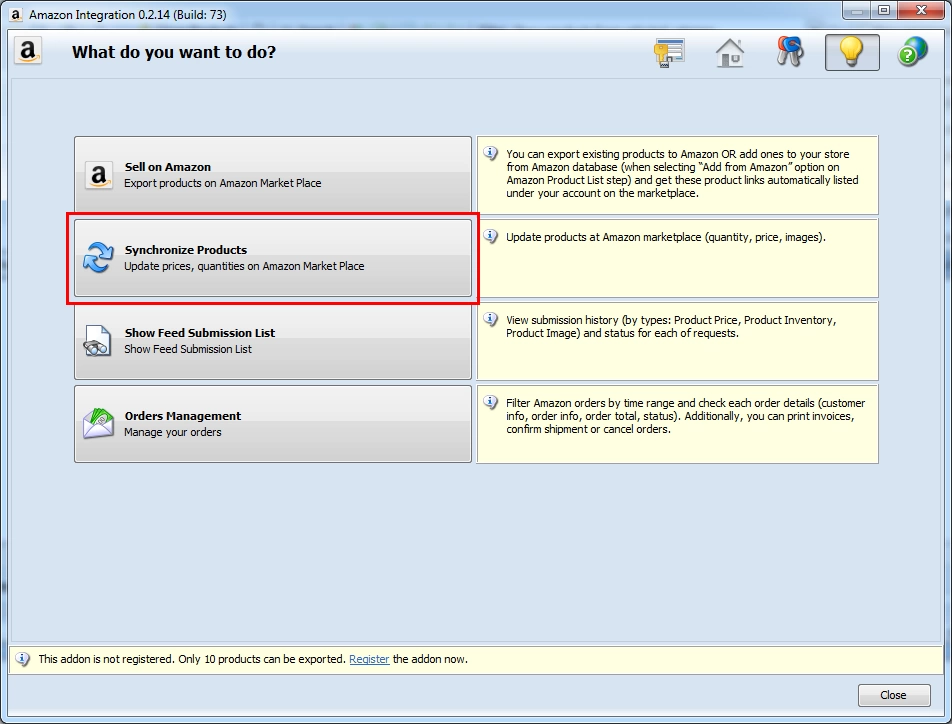952x724 pixels.
Task: Click the 'You can export existing products' hint text
Action: pos(682,174)
